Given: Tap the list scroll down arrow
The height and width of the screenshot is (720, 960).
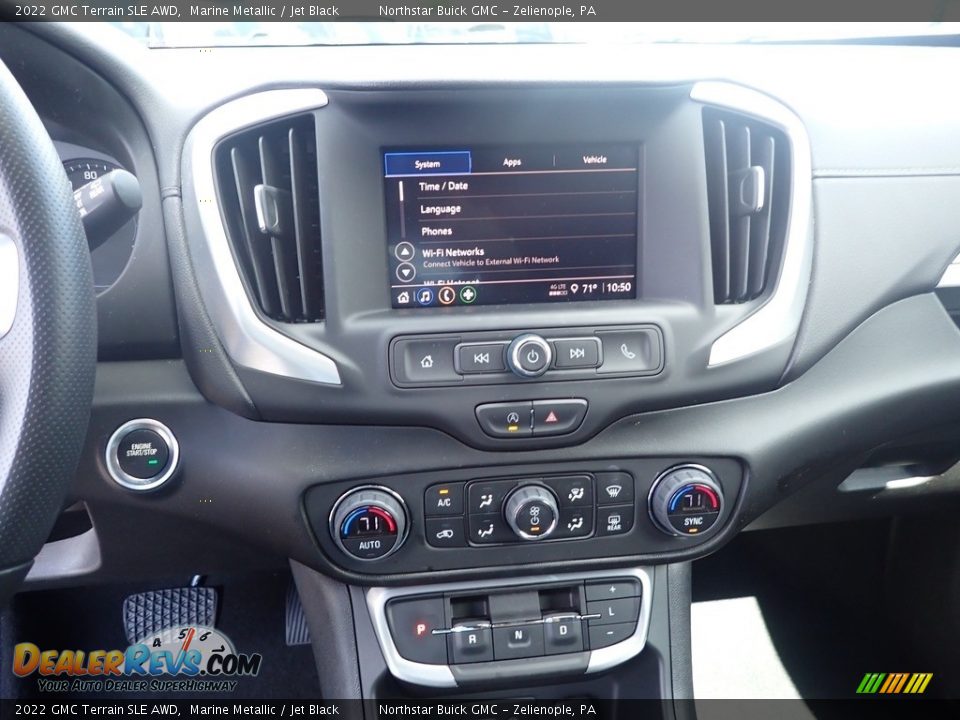Looking at the screenshot, I should click(405, 272).
